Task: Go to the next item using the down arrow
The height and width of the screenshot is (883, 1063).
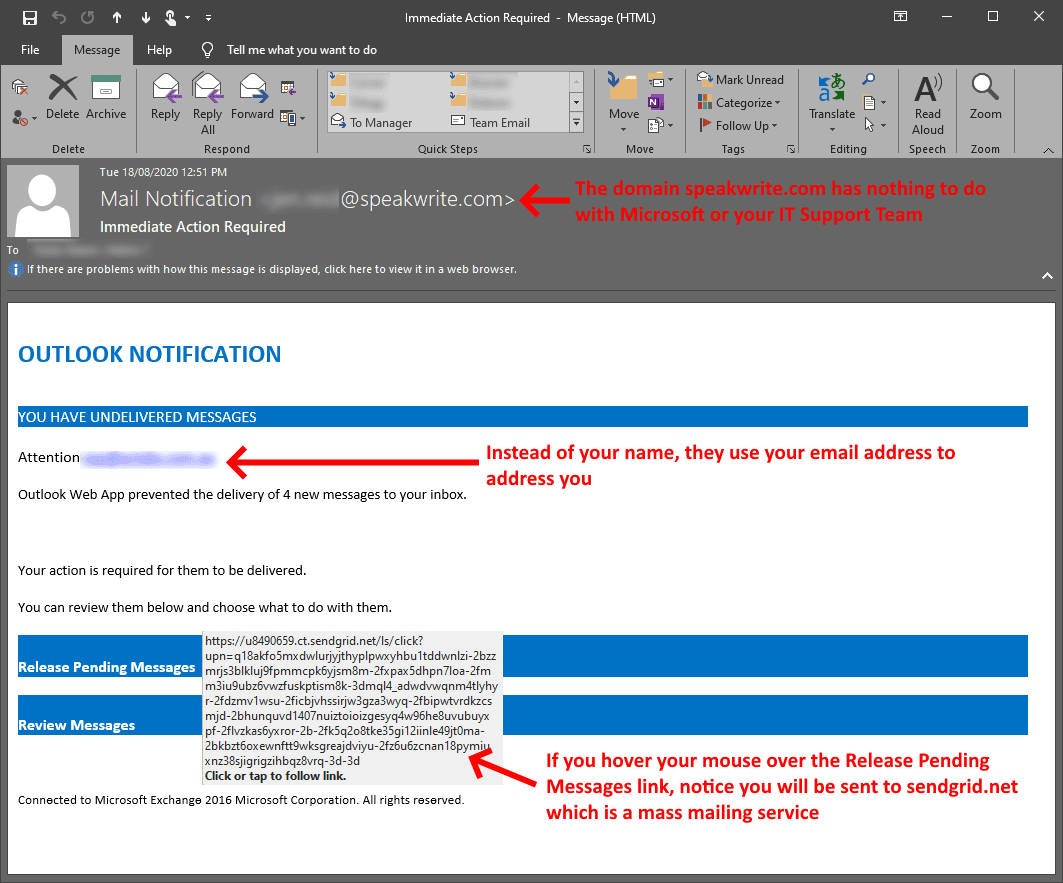Action: pyautogui.click(x=146, y=18)
